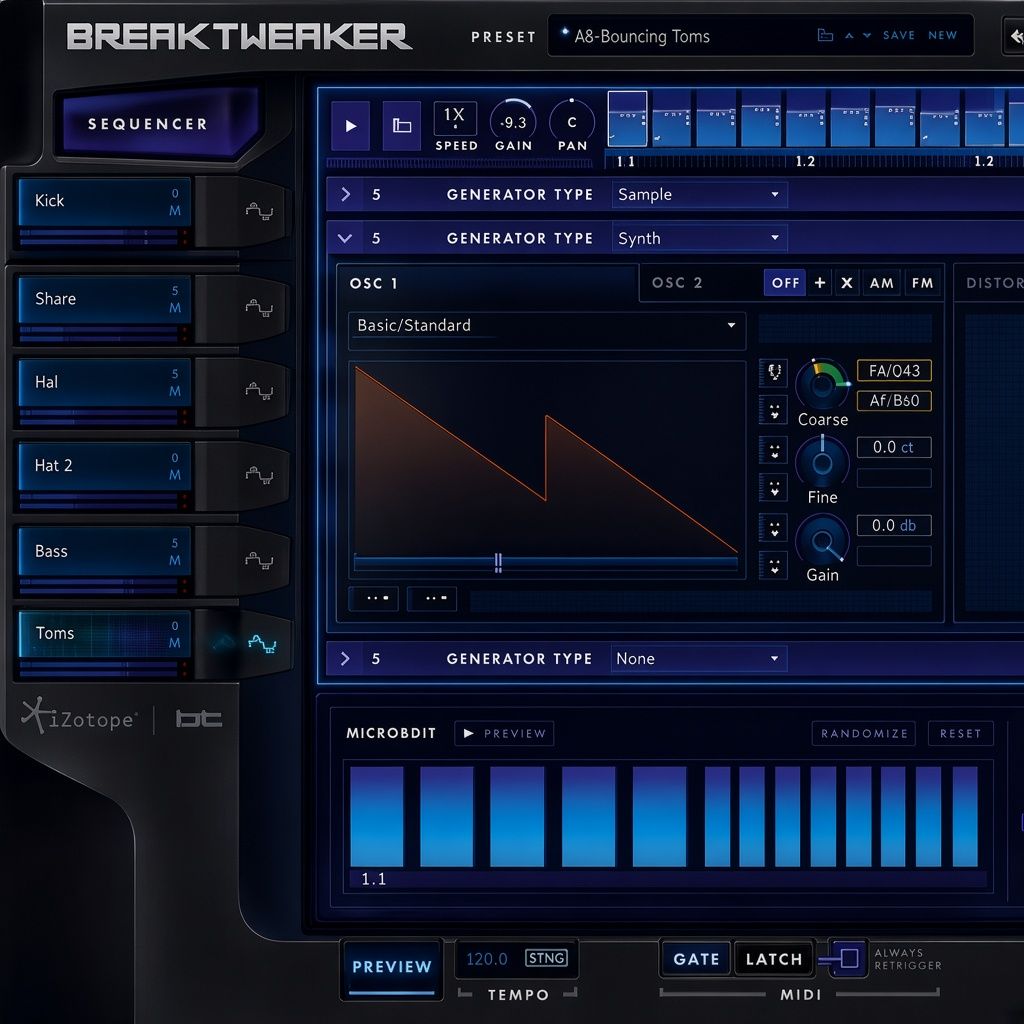Click the MicroEdit Preview button
The width and height of the screenshot is (1024, 1024).
click(x=504, y=733)
